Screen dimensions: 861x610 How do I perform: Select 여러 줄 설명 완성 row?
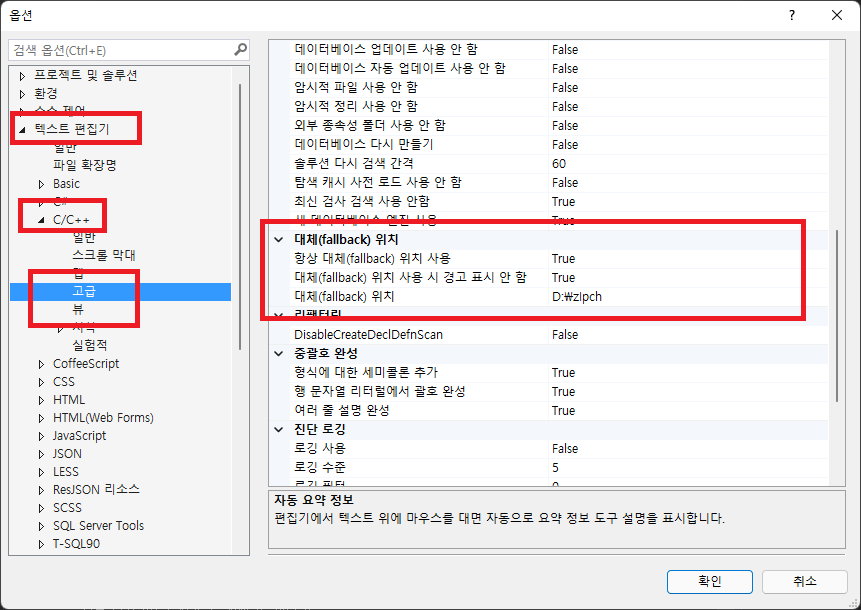560,411
